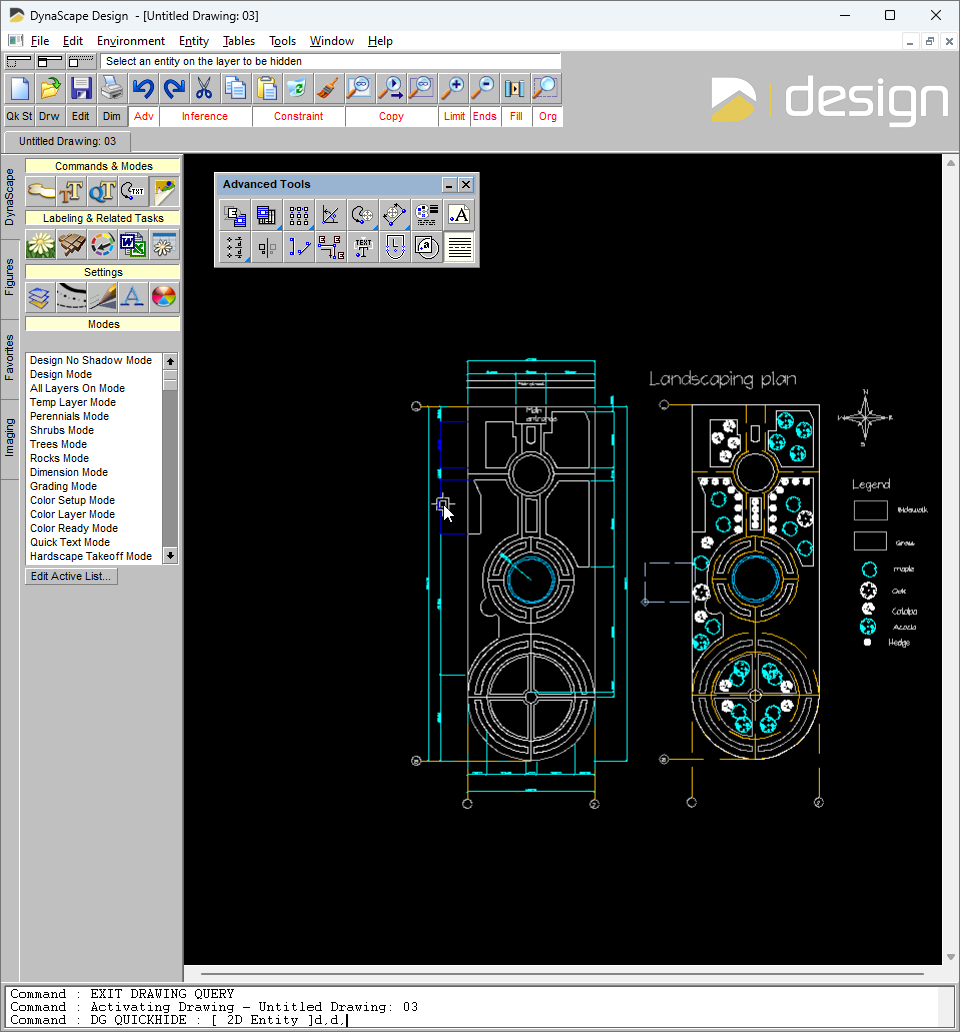
Task: Toggle the Inference mode button
Action: pos(204,116)
